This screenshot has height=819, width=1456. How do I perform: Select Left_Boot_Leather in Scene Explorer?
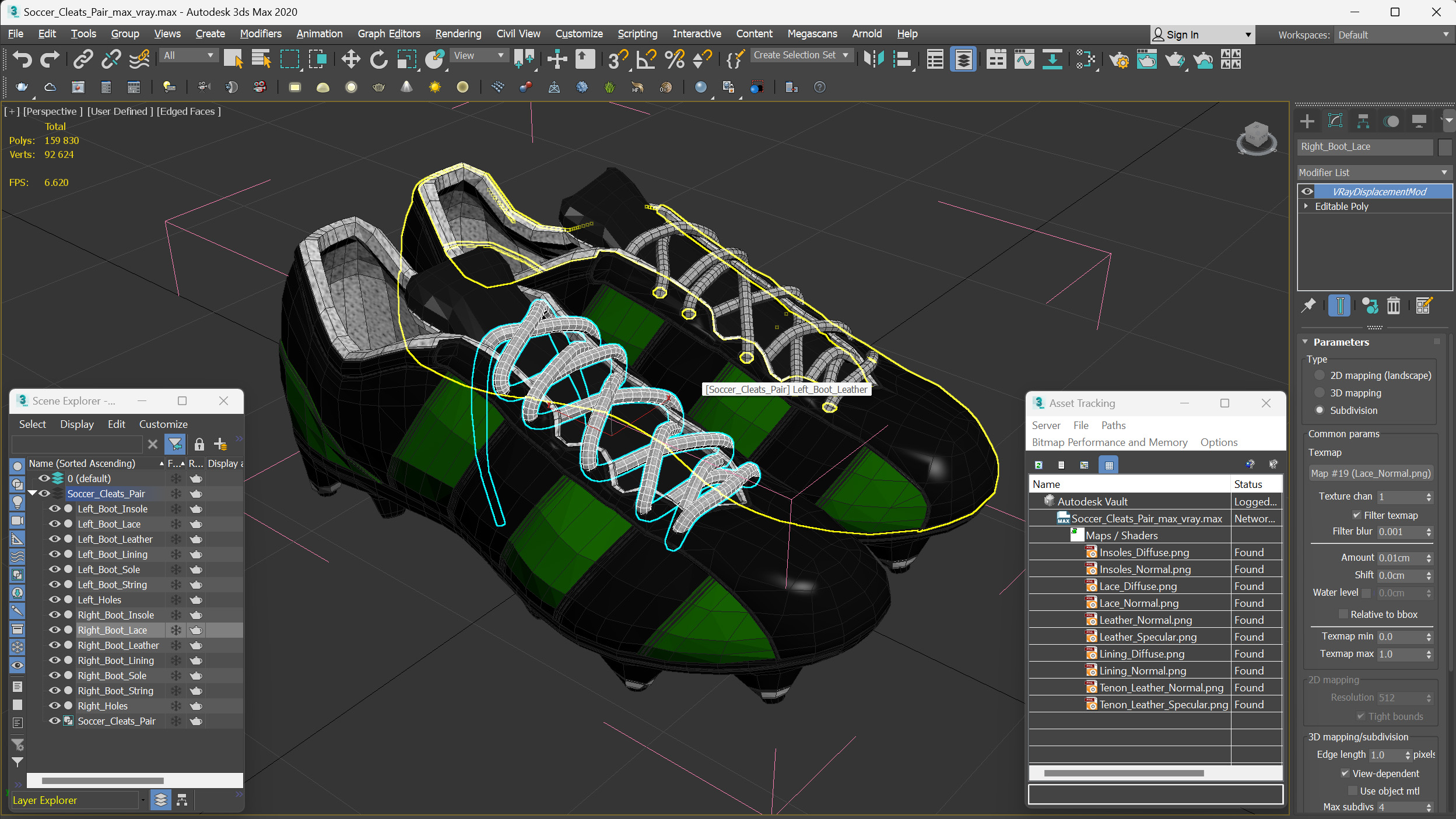tap(115, 539)
